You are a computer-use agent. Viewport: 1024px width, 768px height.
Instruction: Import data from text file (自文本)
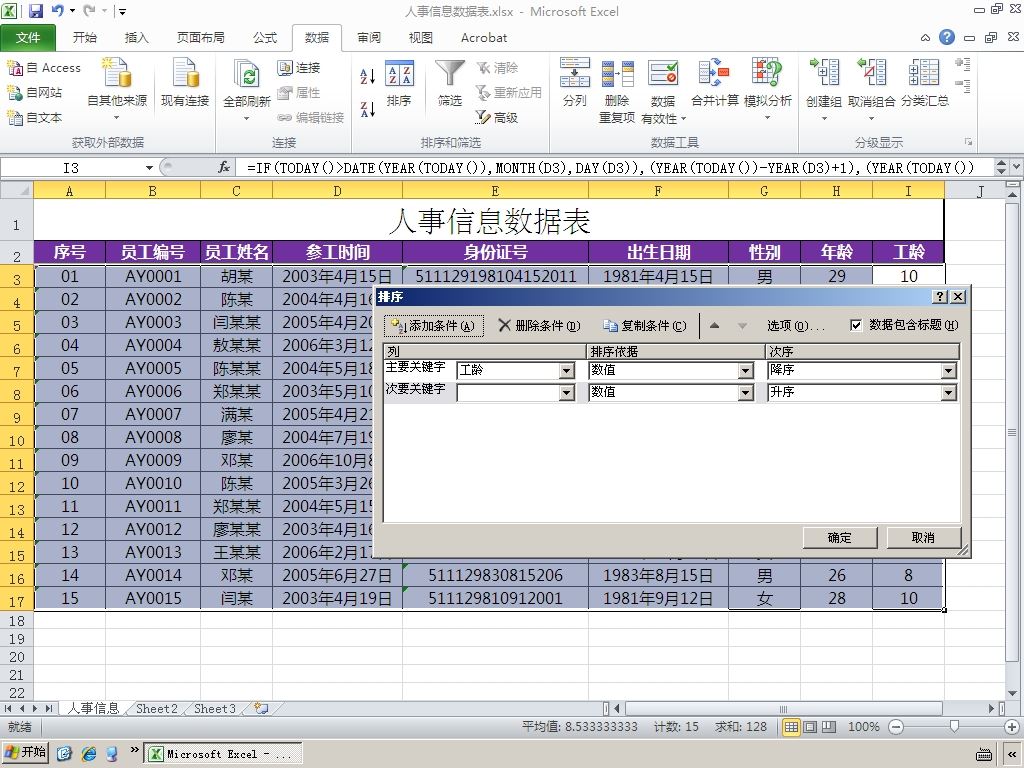tap(35, 118)
